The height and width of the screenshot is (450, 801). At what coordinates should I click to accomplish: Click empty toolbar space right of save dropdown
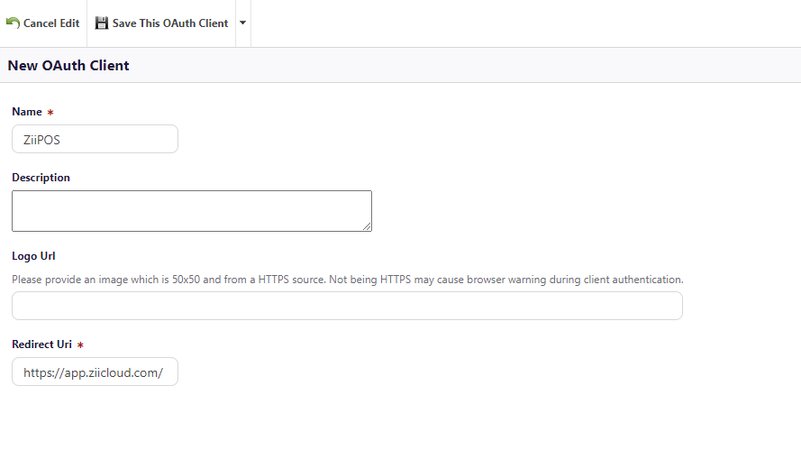[x=520, y=23]
